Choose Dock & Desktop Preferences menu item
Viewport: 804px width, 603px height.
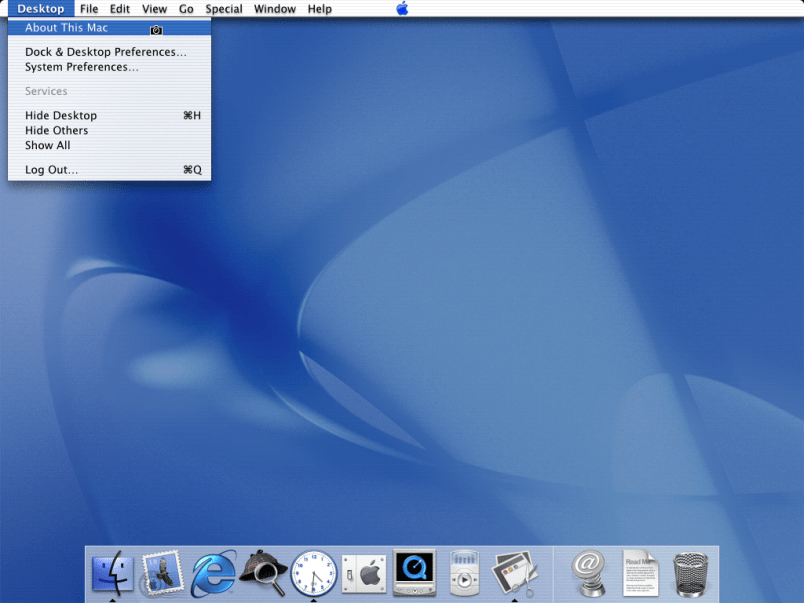pos(105,52)
